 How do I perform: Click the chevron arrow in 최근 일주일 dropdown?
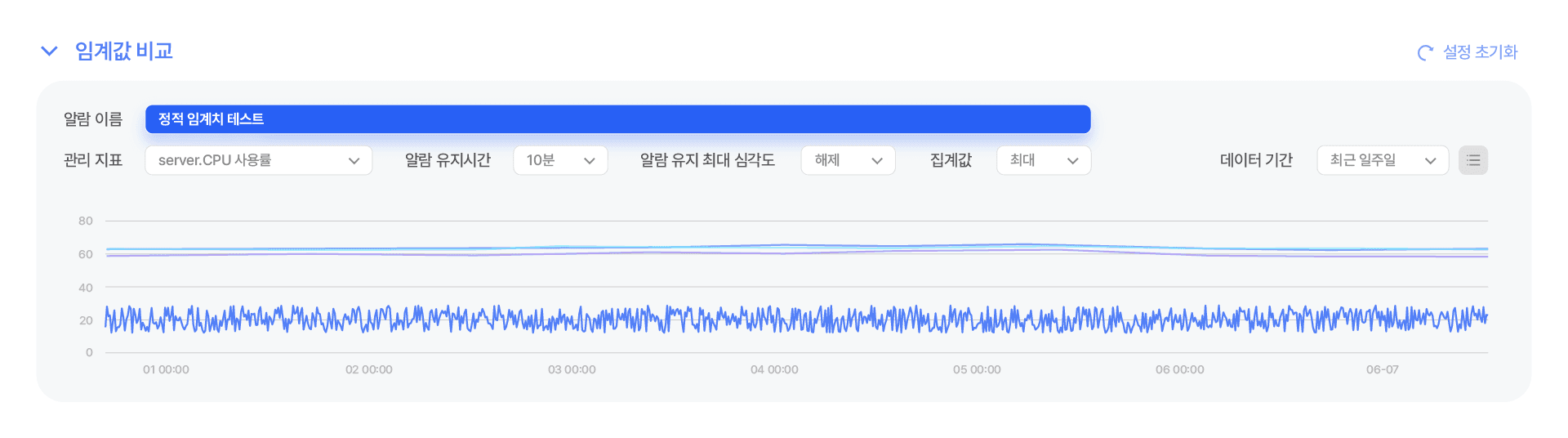[1431, 161]
